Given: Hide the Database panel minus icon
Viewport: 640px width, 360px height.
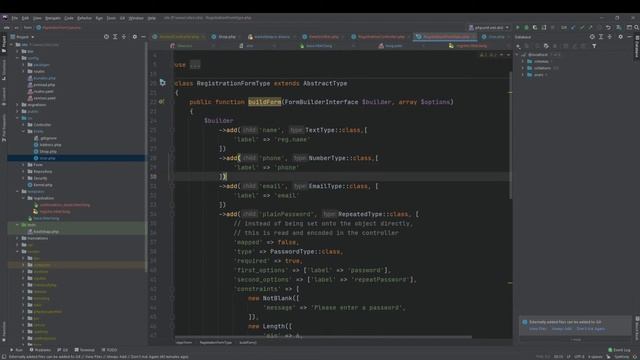Looking at the screenshot, I should tap(629, 37).
